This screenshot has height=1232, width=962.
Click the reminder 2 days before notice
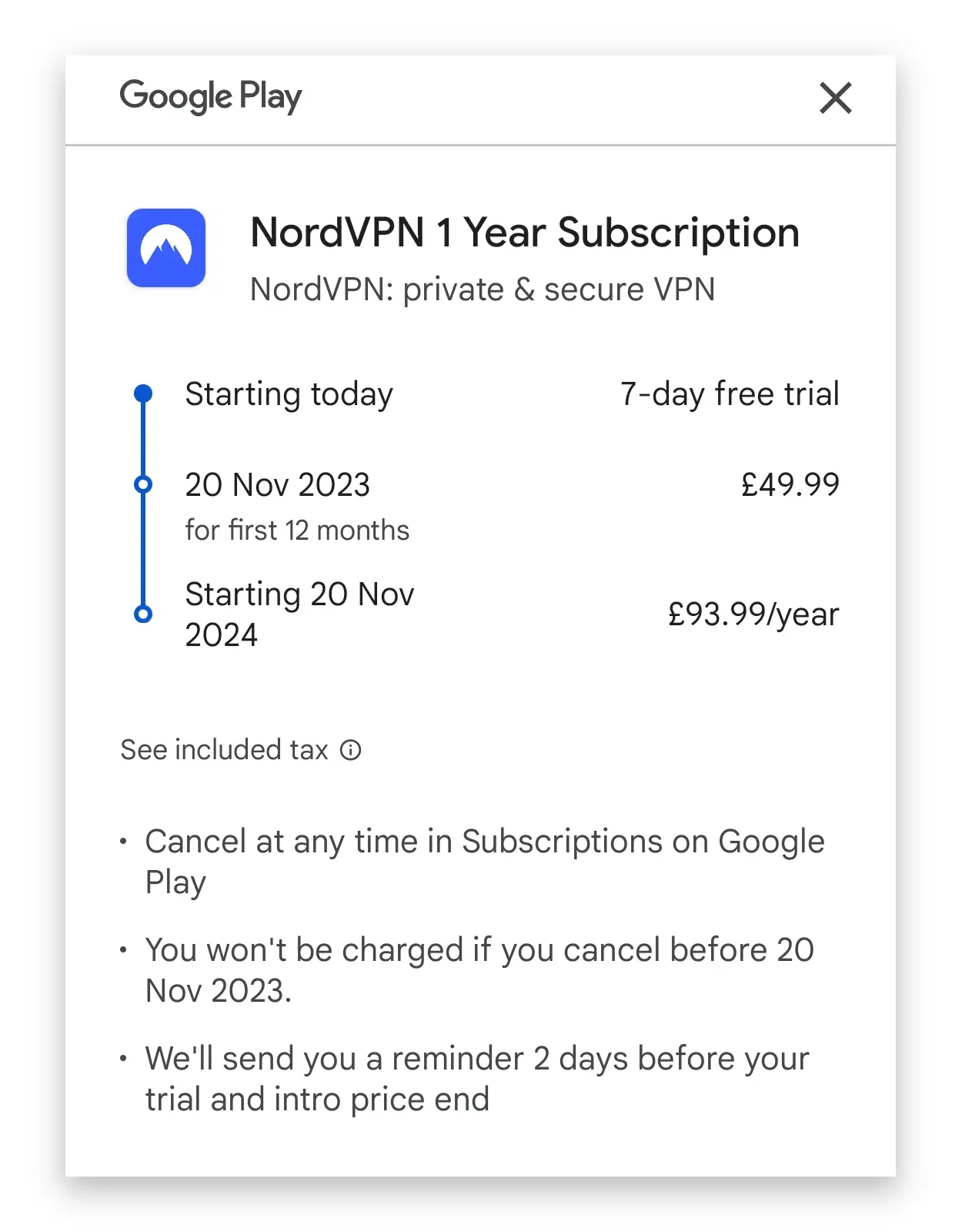(477, 1079)
